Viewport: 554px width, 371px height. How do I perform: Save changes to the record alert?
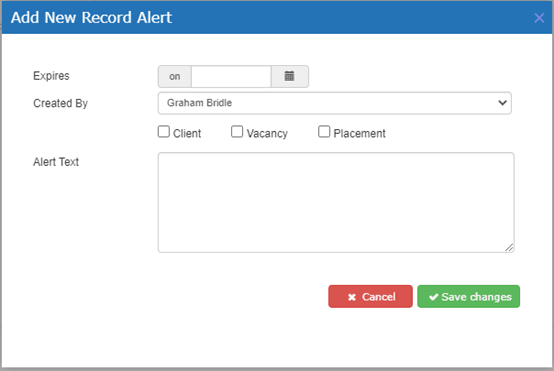[468, 296]
